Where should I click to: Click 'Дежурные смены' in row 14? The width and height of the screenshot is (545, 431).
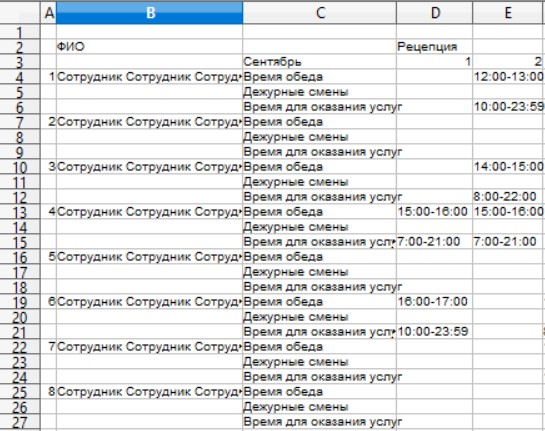(319, 226)
